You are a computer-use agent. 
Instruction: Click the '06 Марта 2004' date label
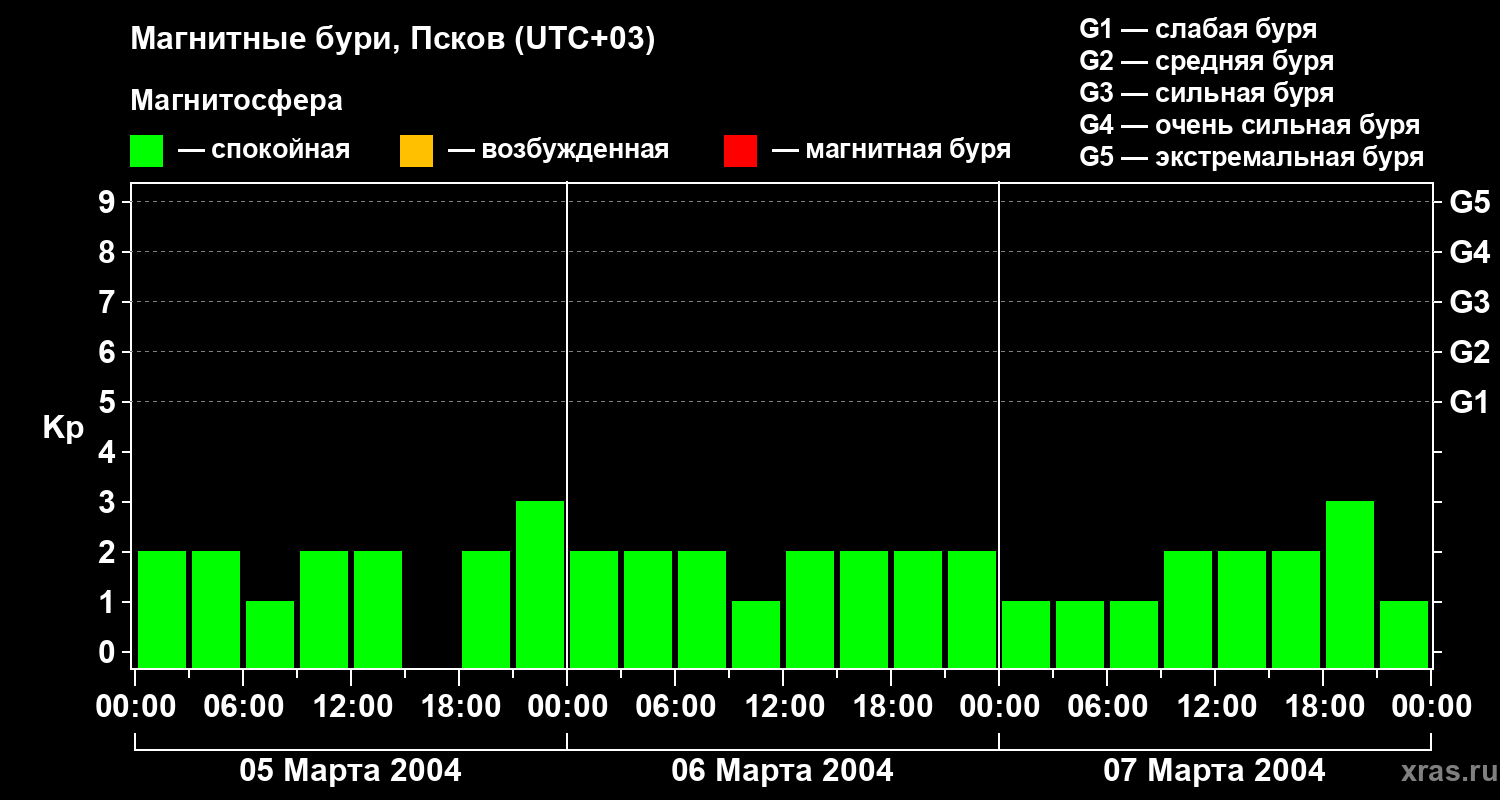click(x=782, y=771)
